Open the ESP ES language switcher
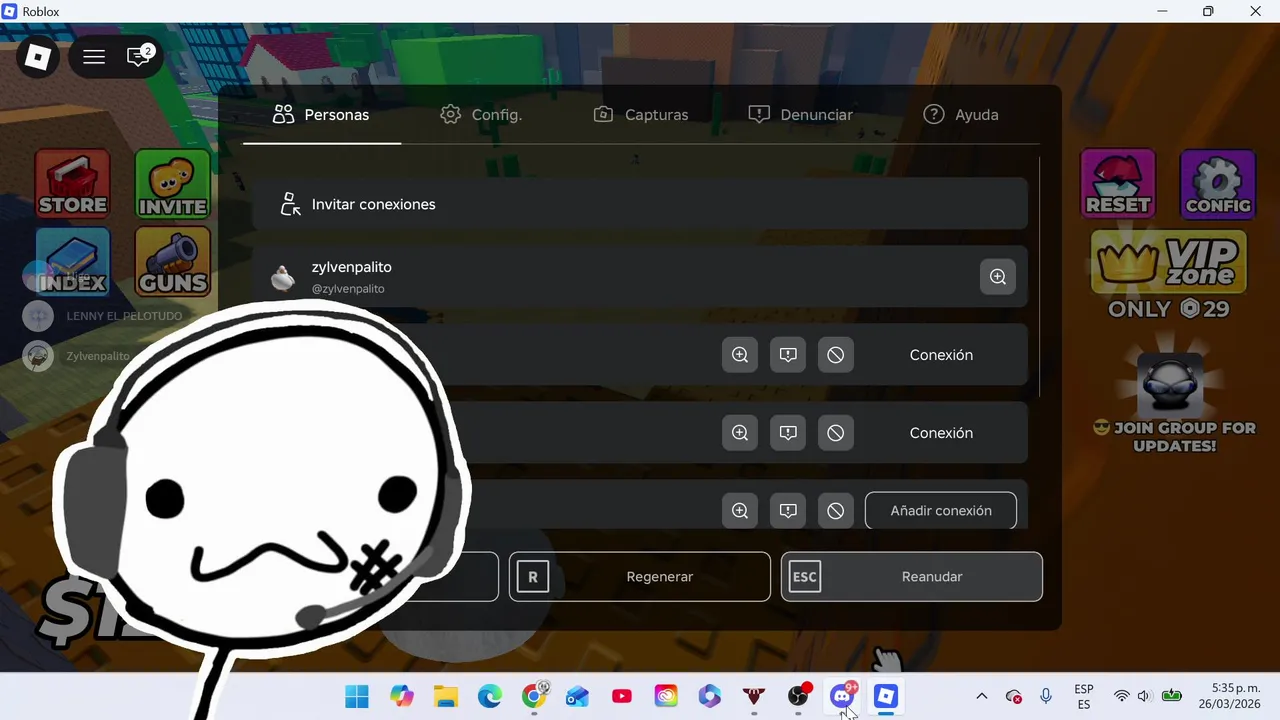Image resolution: width=1280 pixels, height=720 pixels. [1084, 697]
